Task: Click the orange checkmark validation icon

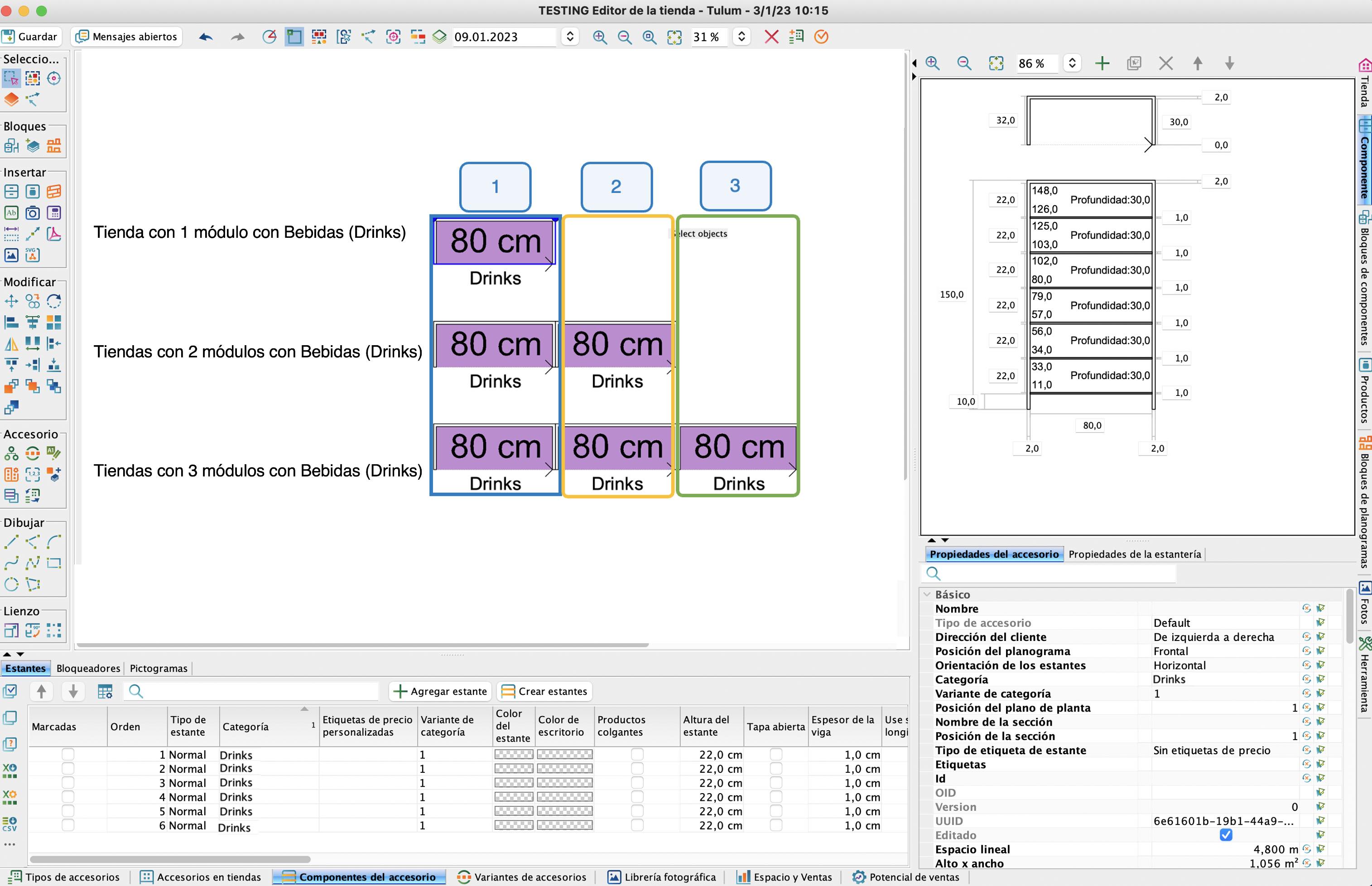Action: tap(821, 38)
